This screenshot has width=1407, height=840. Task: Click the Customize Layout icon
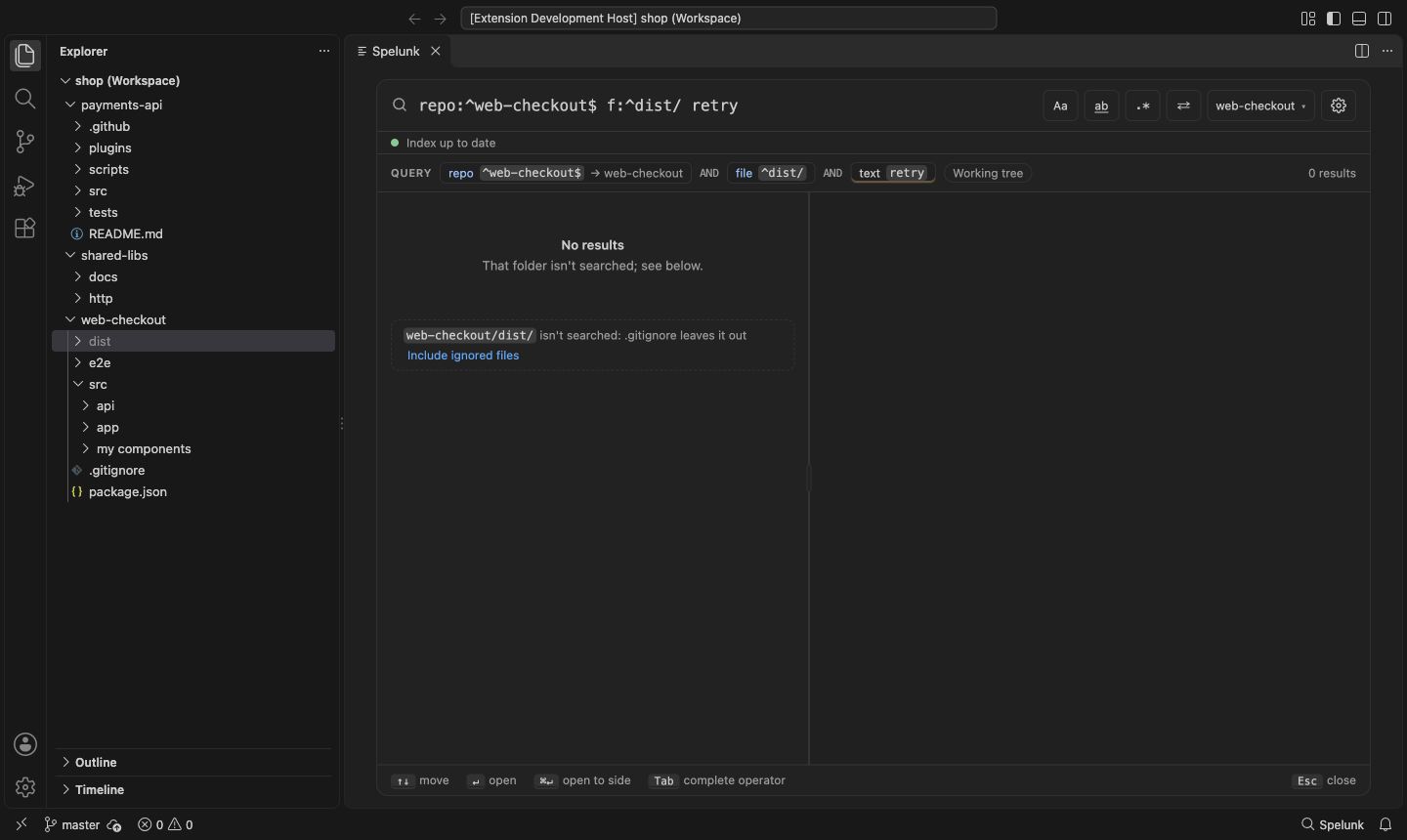[x=1308, y=19]
